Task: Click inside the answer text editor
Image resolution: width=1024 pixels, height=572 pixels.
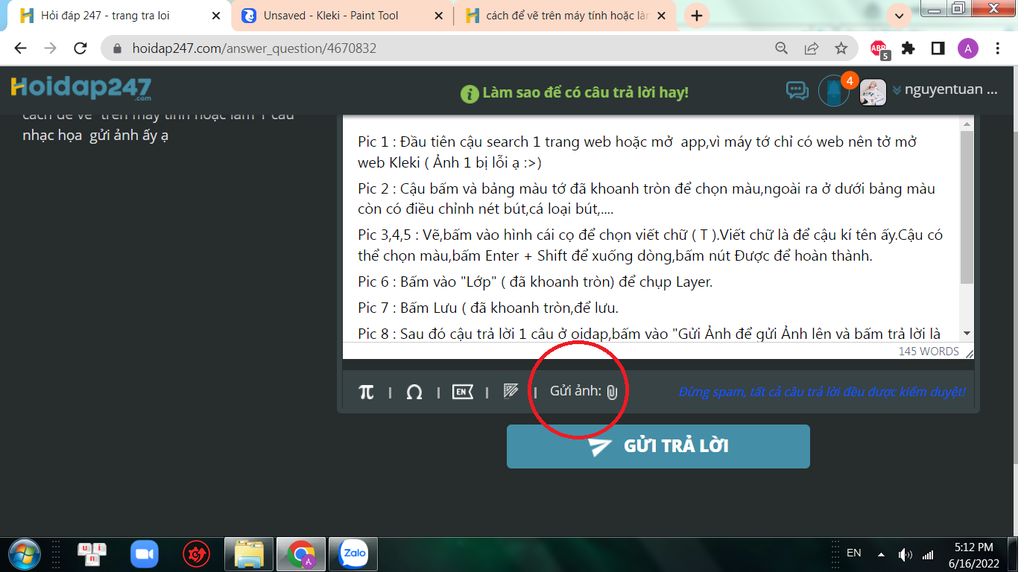Action: [x=652, y=230]
